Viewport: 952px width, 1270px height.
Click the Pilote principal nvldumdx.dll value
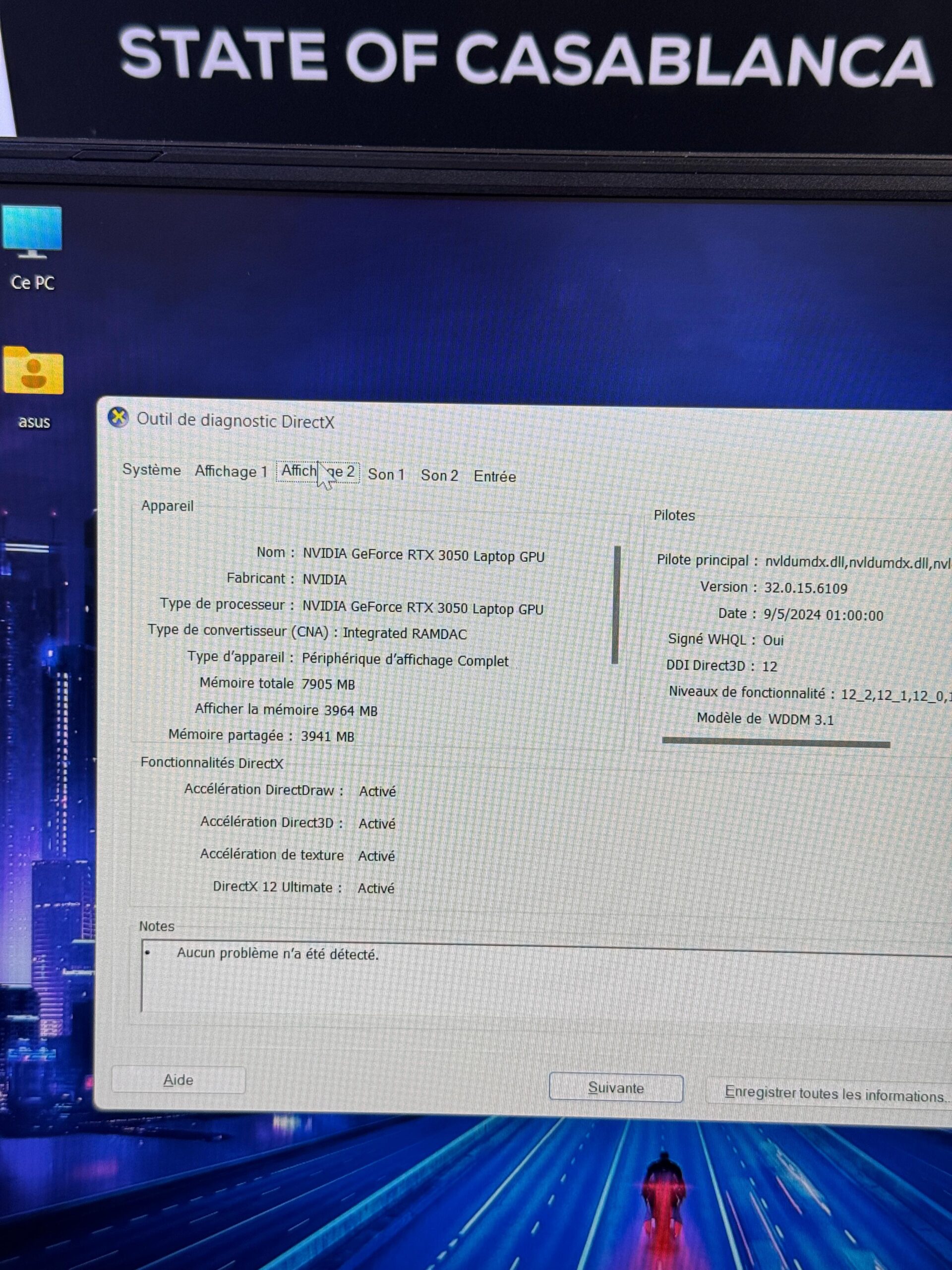pos(858,563)
